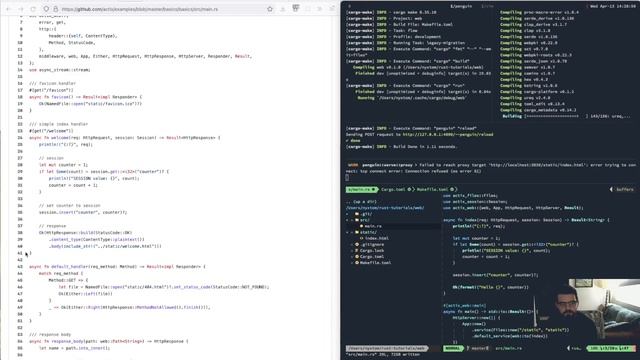Click the line position segment in statusline
Screen dimensions: 640x360
pyautogui.click(x=611, y=349)
